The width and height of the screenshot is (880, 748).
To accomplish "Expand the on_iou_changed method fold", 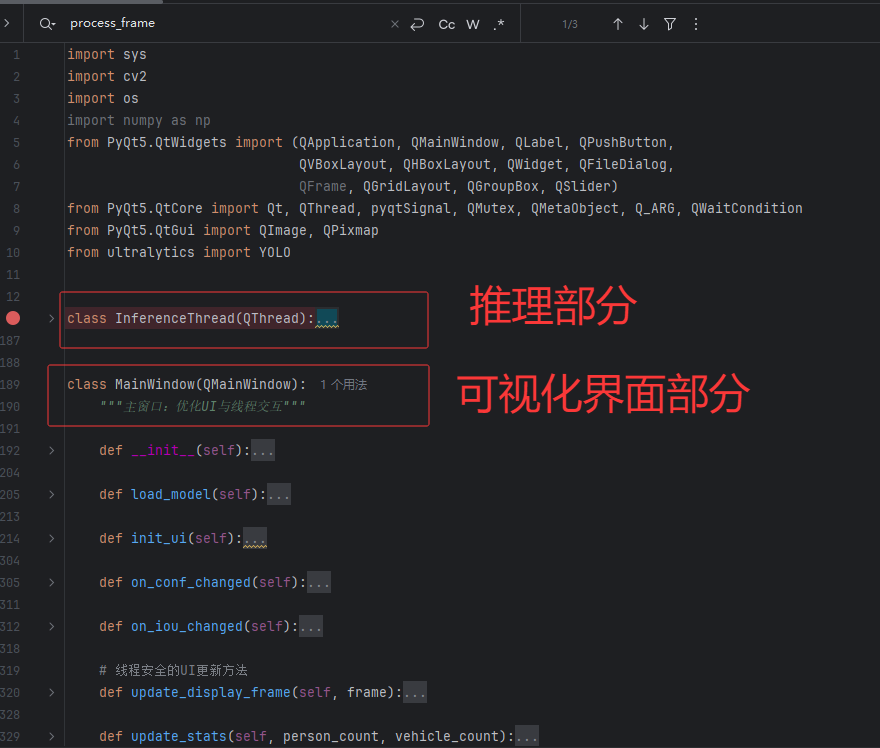I will point(52,626).
